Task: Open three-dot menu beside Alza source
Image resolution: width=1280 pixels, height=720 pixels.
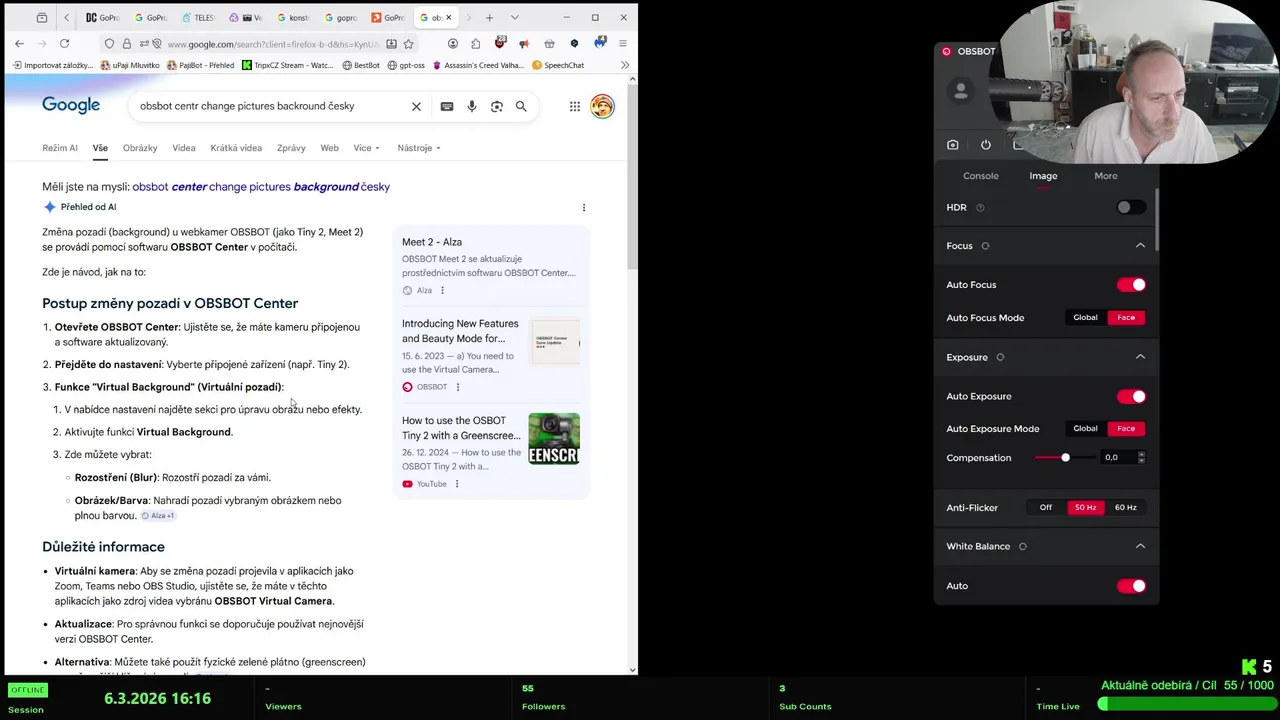Action: 442,290
